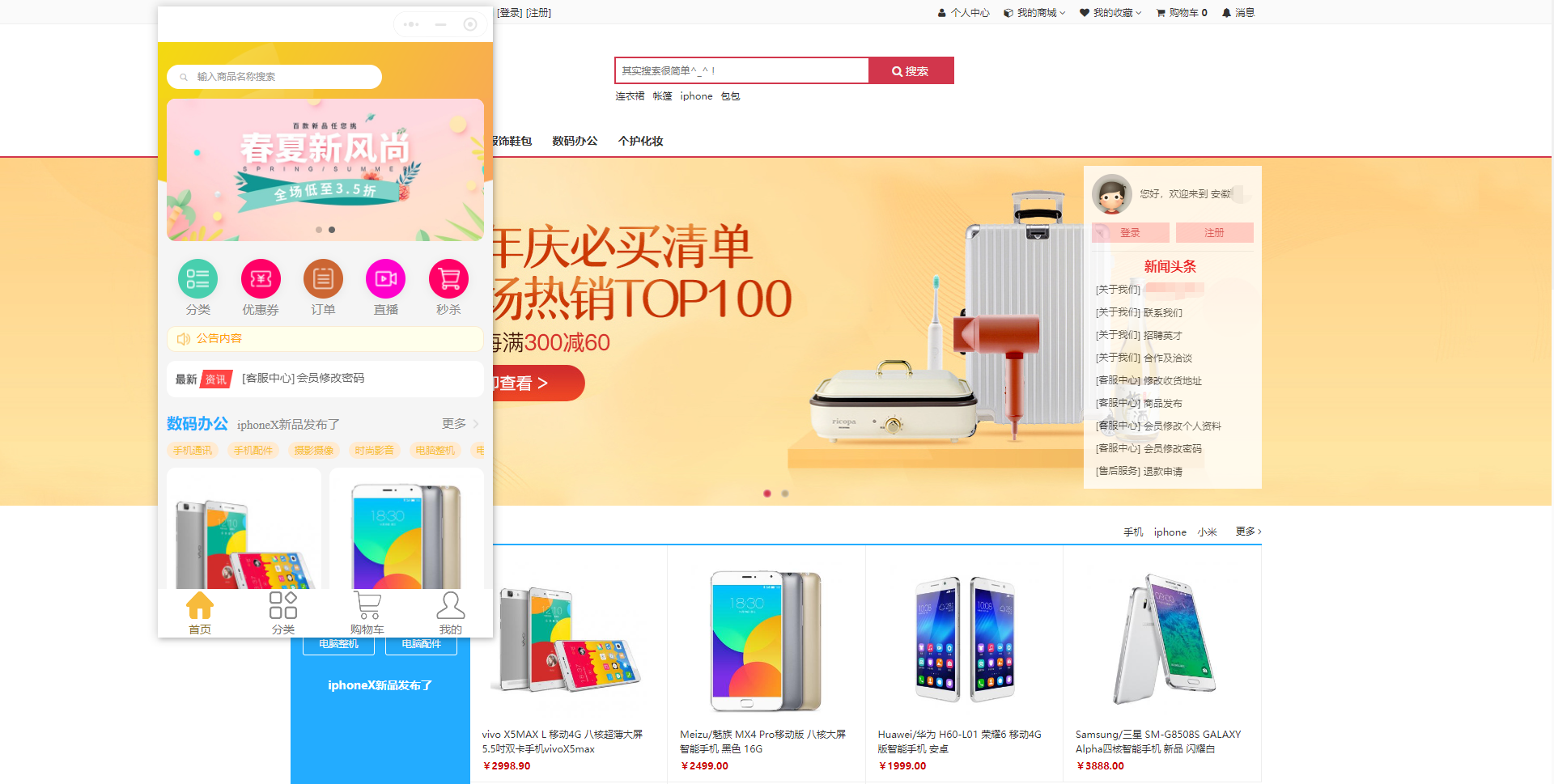1554x784 pixels.
Task: Select the first mobile banner carousel dot
Action: click(x=319, y=230)
